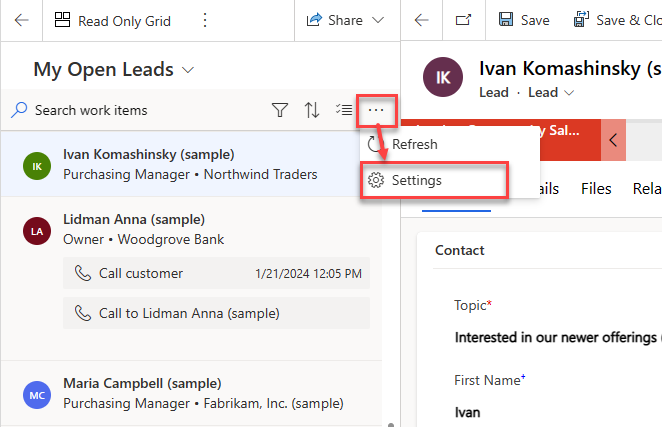Click Purchasing Manager • Fabrikam, Inc. subtitle
662x427 pixels.
click(x=203, y=403)
